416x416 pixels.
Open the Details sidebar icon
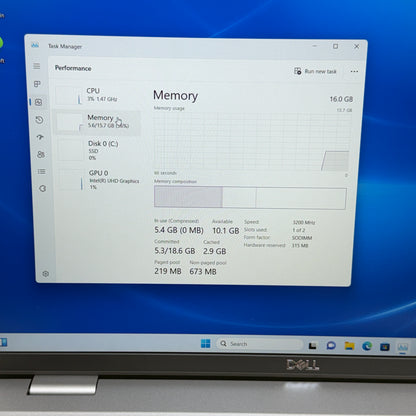click(x=42, y=172)
